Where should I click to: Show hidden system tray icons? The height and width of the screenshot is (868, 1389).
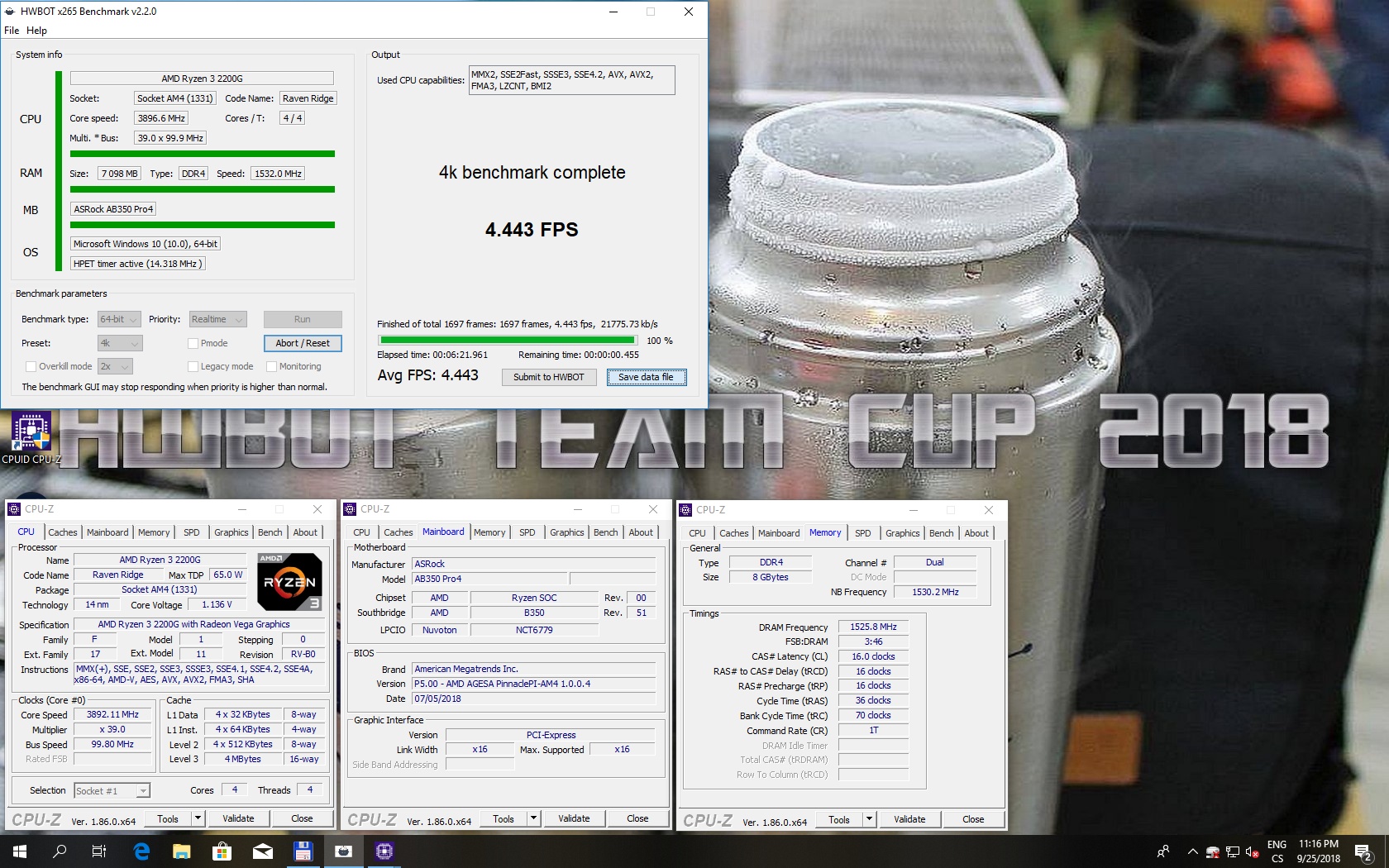(x=1192, y=851)
